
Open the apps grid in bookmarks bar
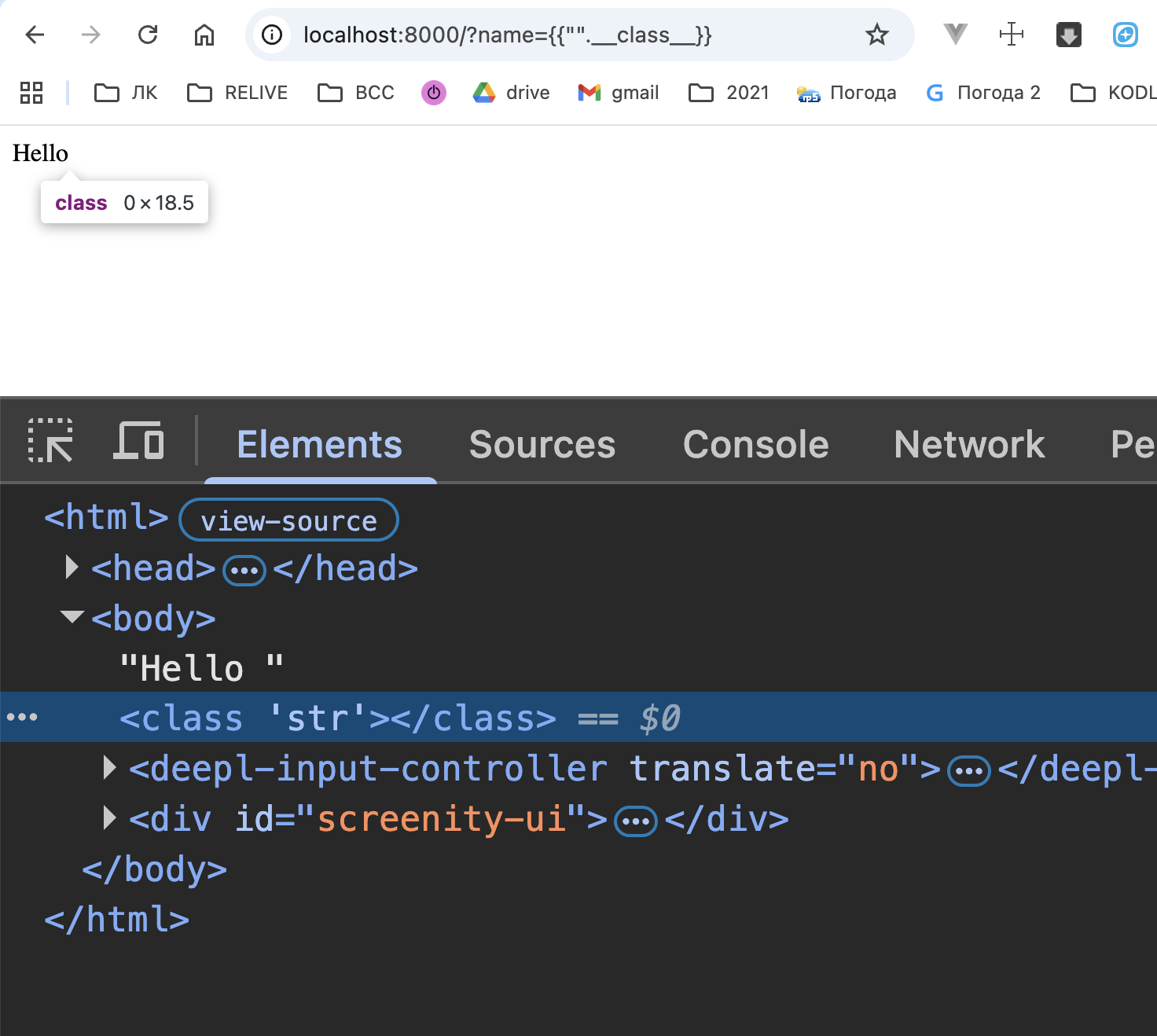(31, 93)
